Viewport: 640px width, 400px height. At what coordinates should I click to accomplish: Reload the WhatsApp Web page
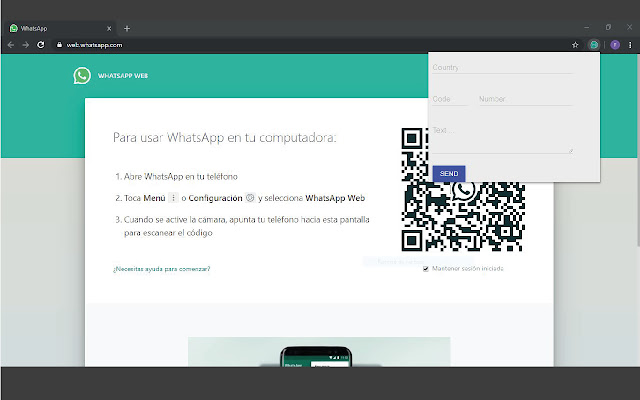point(40,45)
